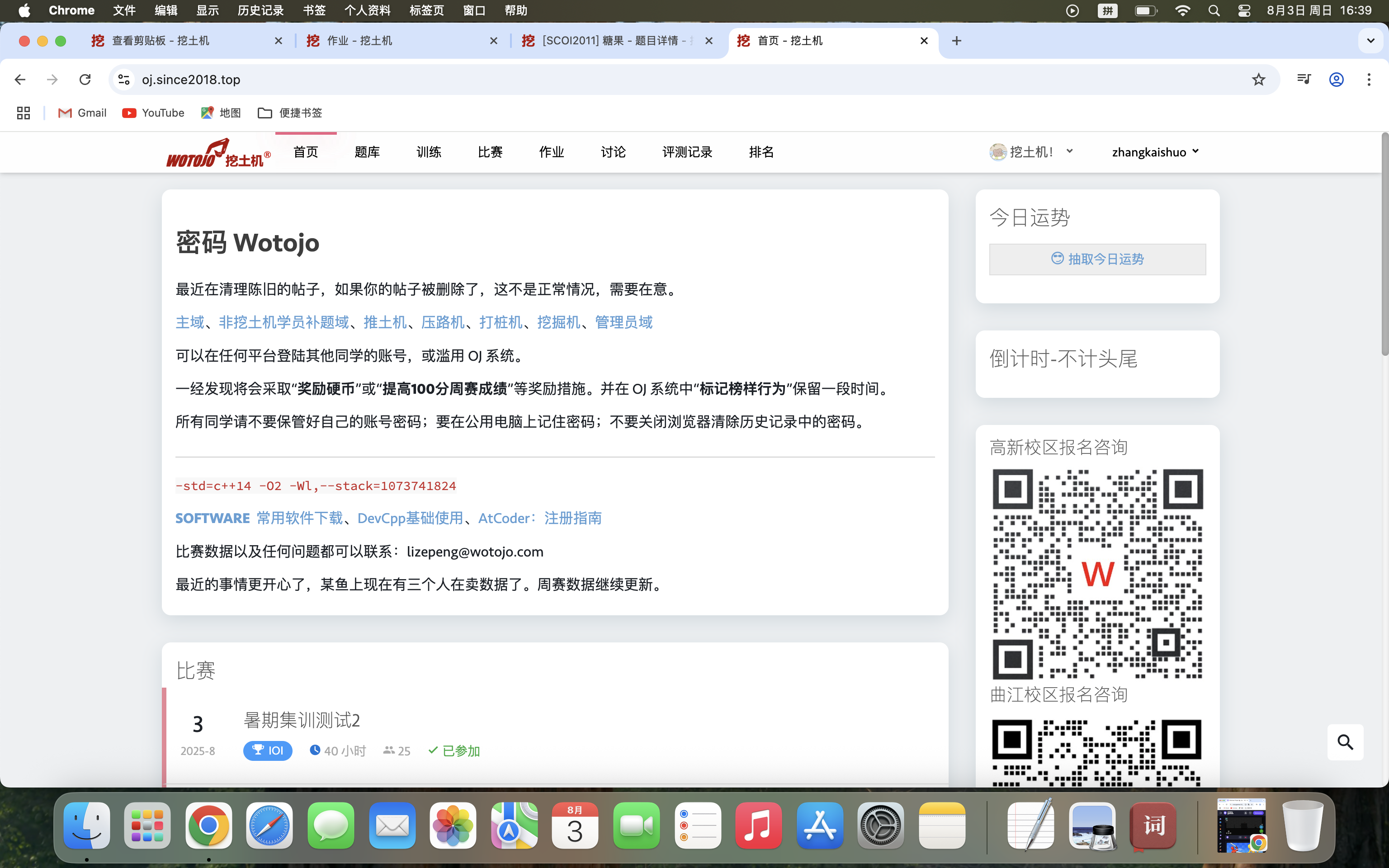
Task: Open a new tab with the plus button
Action: point(956,41)
